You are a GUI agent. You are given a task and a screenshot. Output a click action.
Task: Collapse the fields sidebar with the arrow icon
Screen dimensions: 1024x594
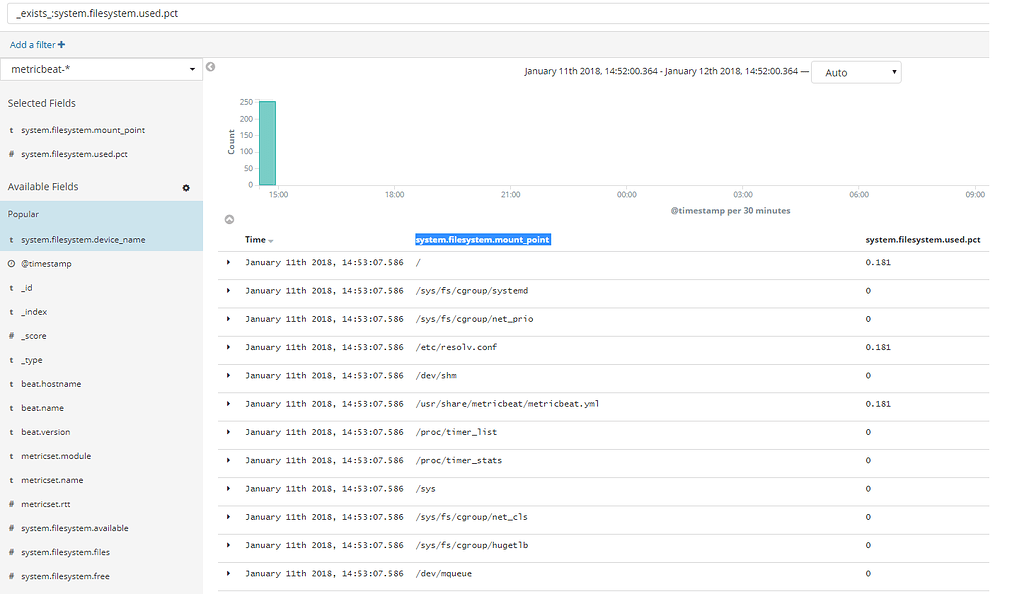tap(210, 67)
